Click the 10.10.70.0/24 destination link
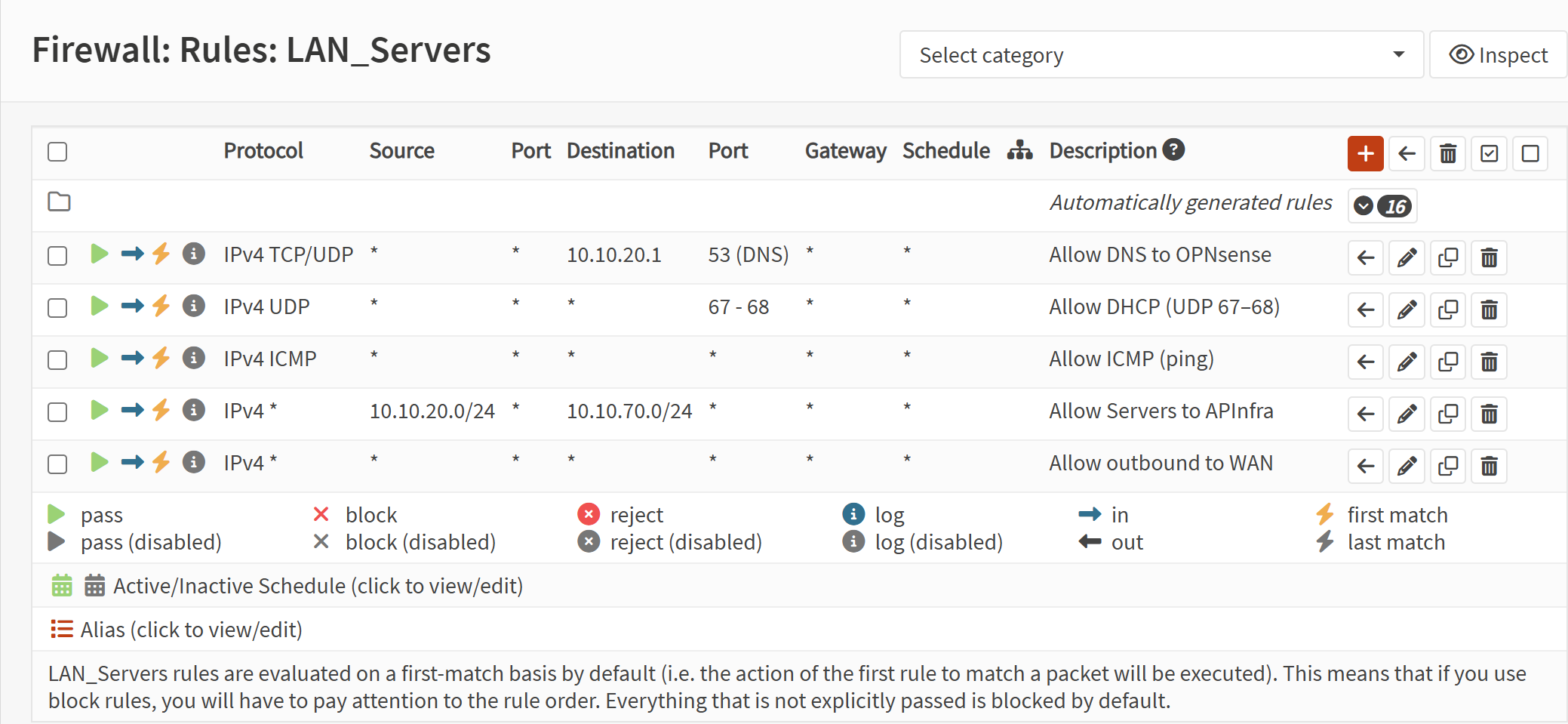Screen dimensions: 1568x724 (629, 411)
